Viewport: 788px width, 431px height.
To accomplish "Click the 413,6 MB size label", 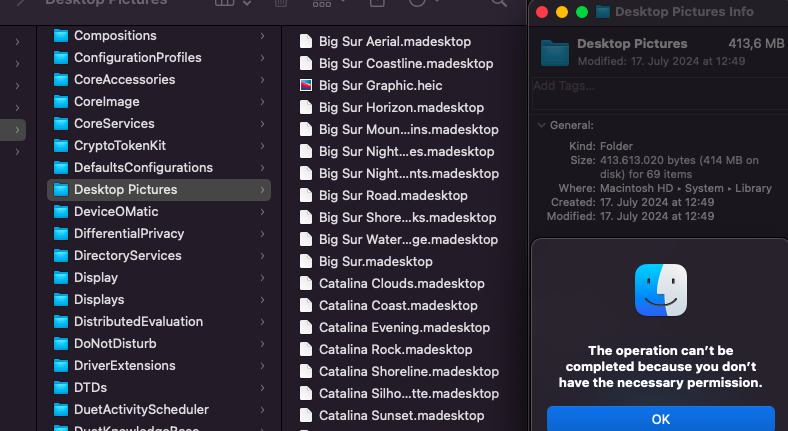I will [756, 44].
